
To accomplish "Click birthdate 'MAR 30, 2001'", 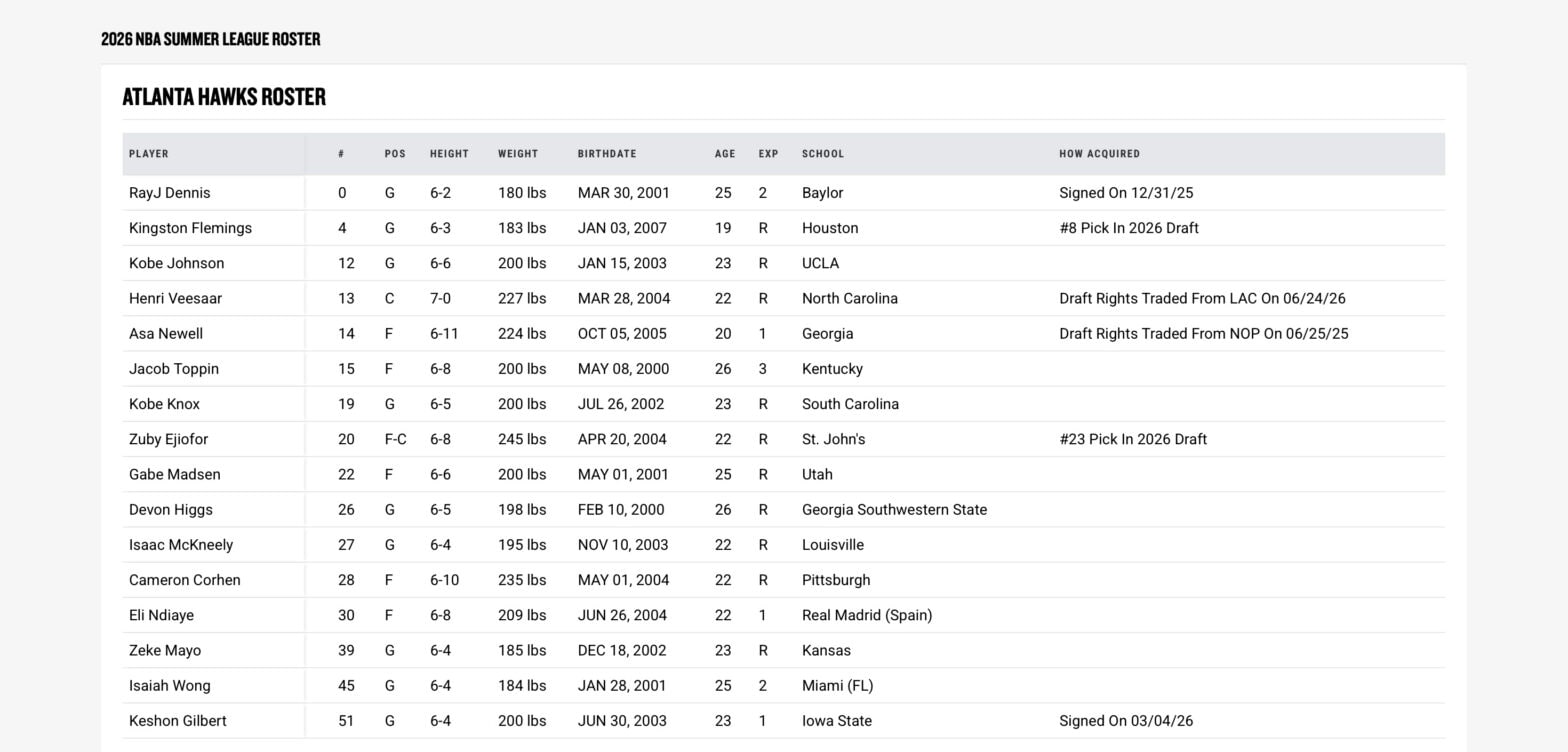I will [624, 193].
